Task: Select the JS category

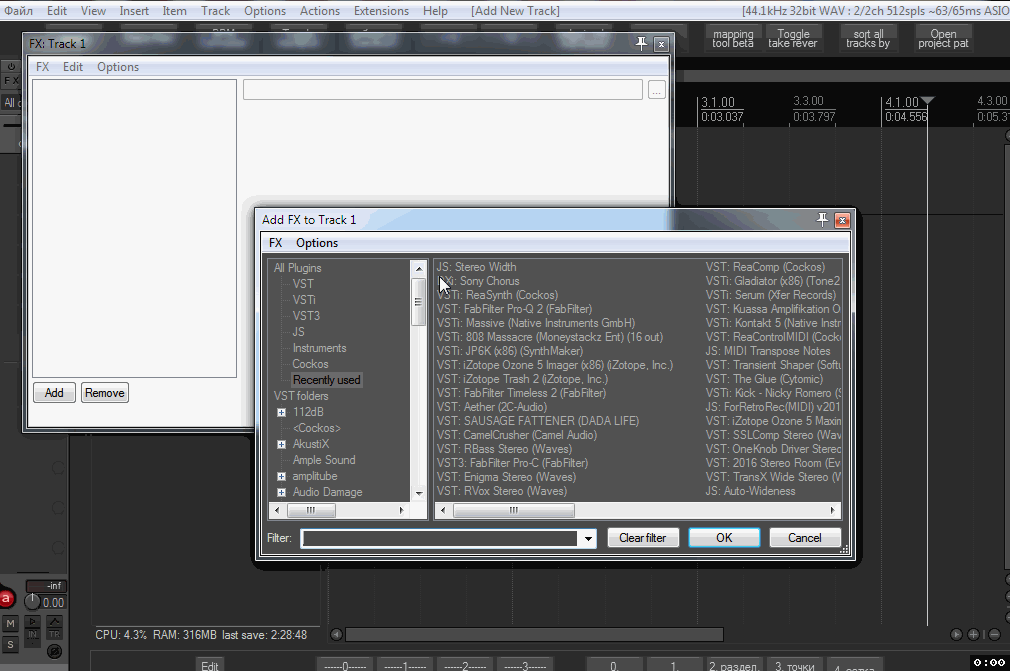Action: click(x=298, y=332)
